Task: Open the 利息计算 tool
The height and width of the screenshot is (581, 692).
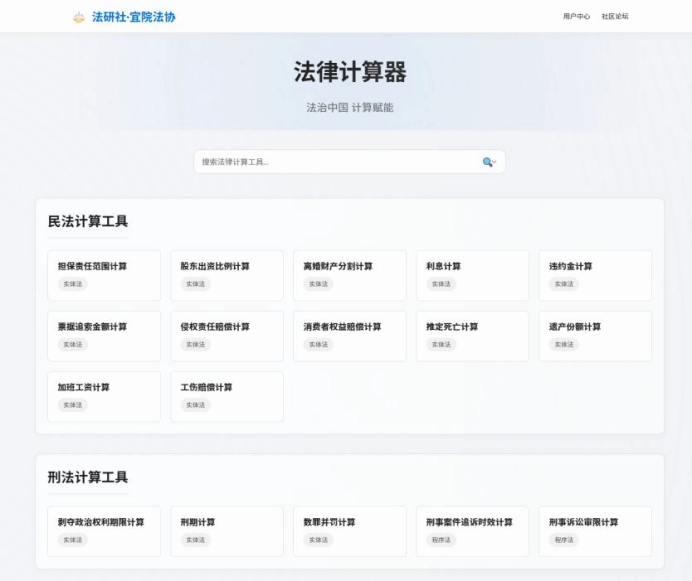Action: tap(472, 275)
